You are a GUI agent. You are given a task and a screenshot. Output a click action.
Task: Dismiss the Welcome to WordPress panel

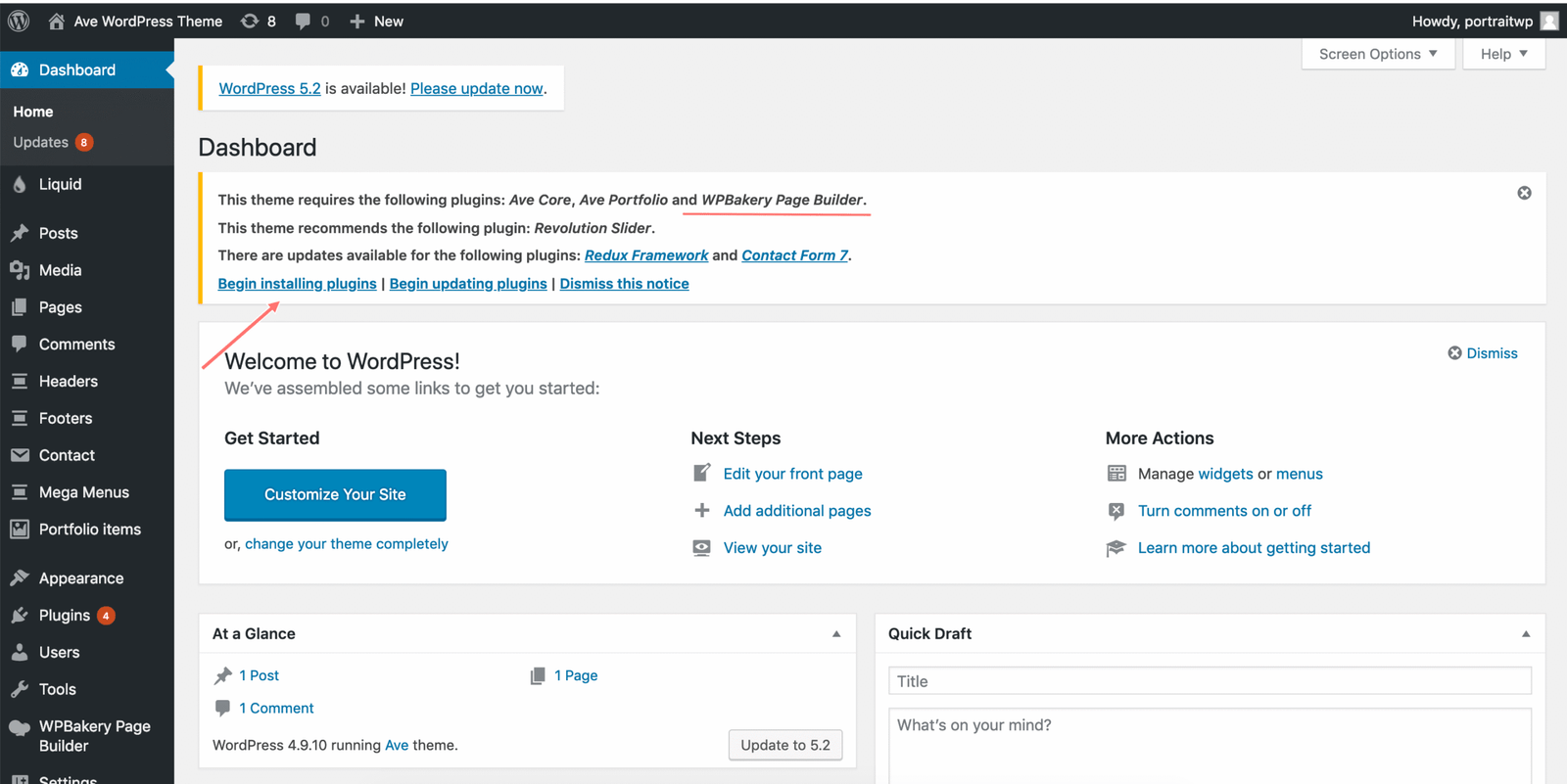pyautogui.click(x=1483, y=353)
